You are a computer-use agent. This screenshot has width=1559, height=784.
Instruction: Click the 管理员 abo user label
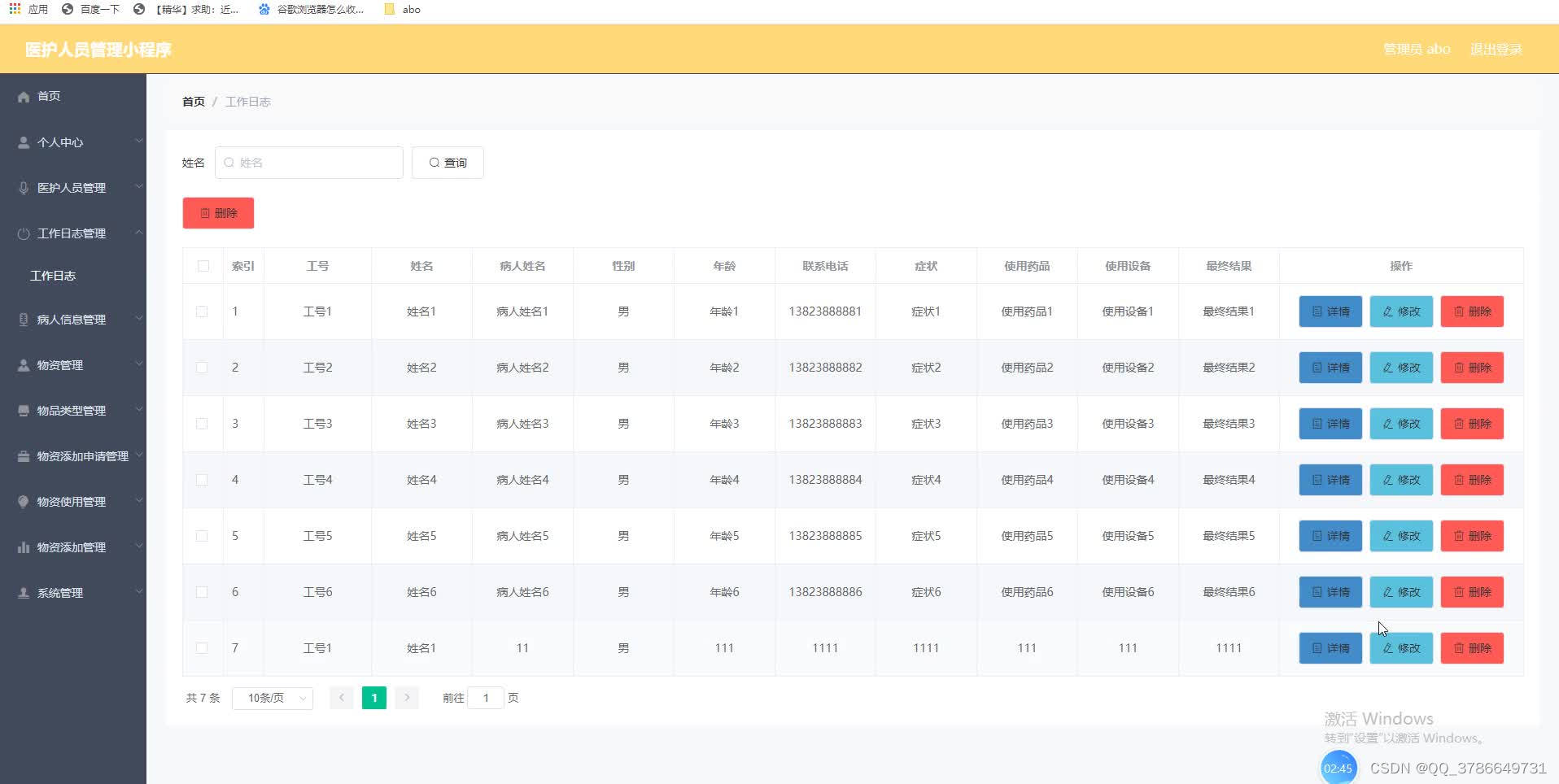[x=1417, y=49]
